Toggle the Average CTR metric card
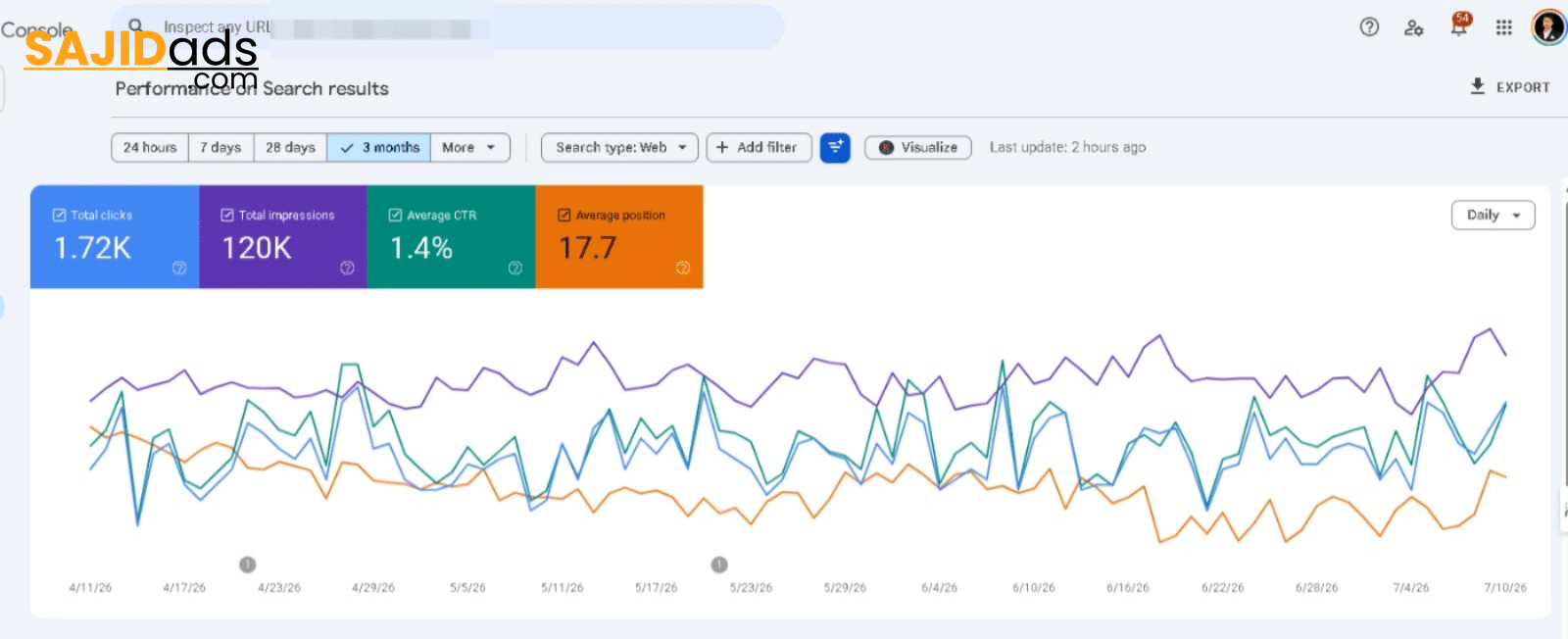Screen dimensions: 1568x639 coord(451,236)
